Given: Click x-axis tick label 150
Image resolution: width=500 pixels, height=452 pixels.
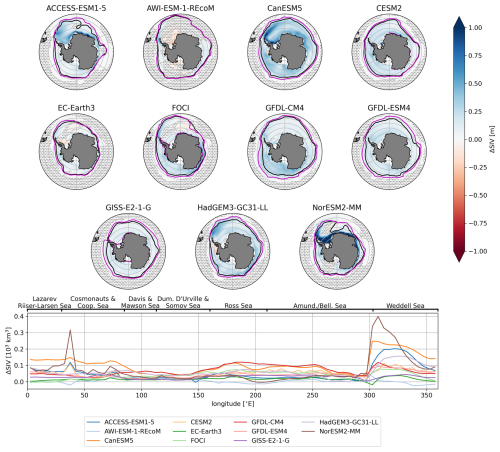Looking at the screenshot, I should [x=198, y=395].
